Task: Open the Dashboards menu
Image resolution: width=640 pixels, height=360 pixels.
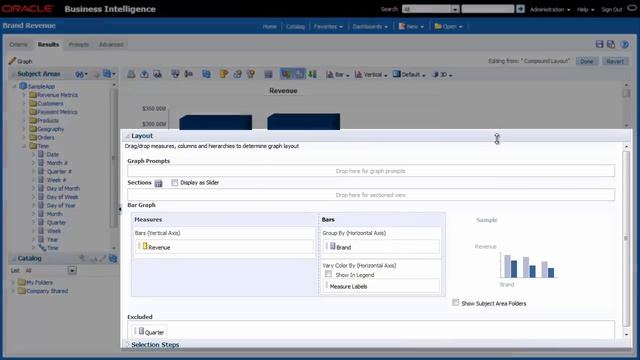Action: [x=370, y=27]
